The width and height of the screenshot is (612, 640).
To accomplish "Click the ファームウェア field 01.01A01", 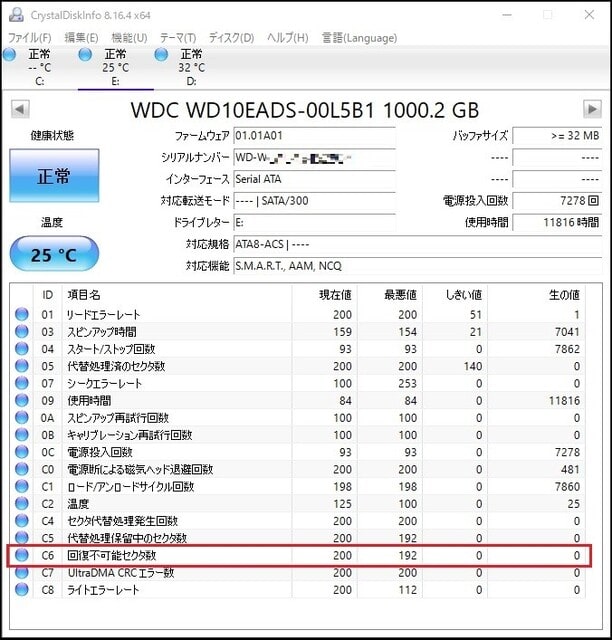I will 314,136.
